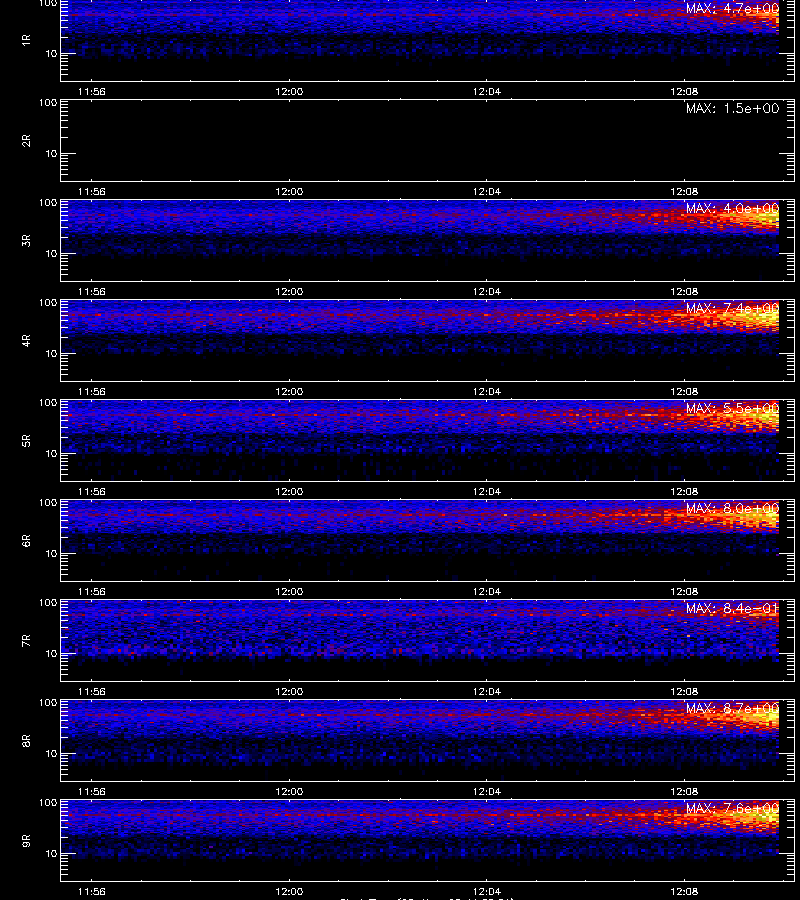Select the 'MAX: 8.7e+00' annotation
800x900 pixels.
coord(732,708)
